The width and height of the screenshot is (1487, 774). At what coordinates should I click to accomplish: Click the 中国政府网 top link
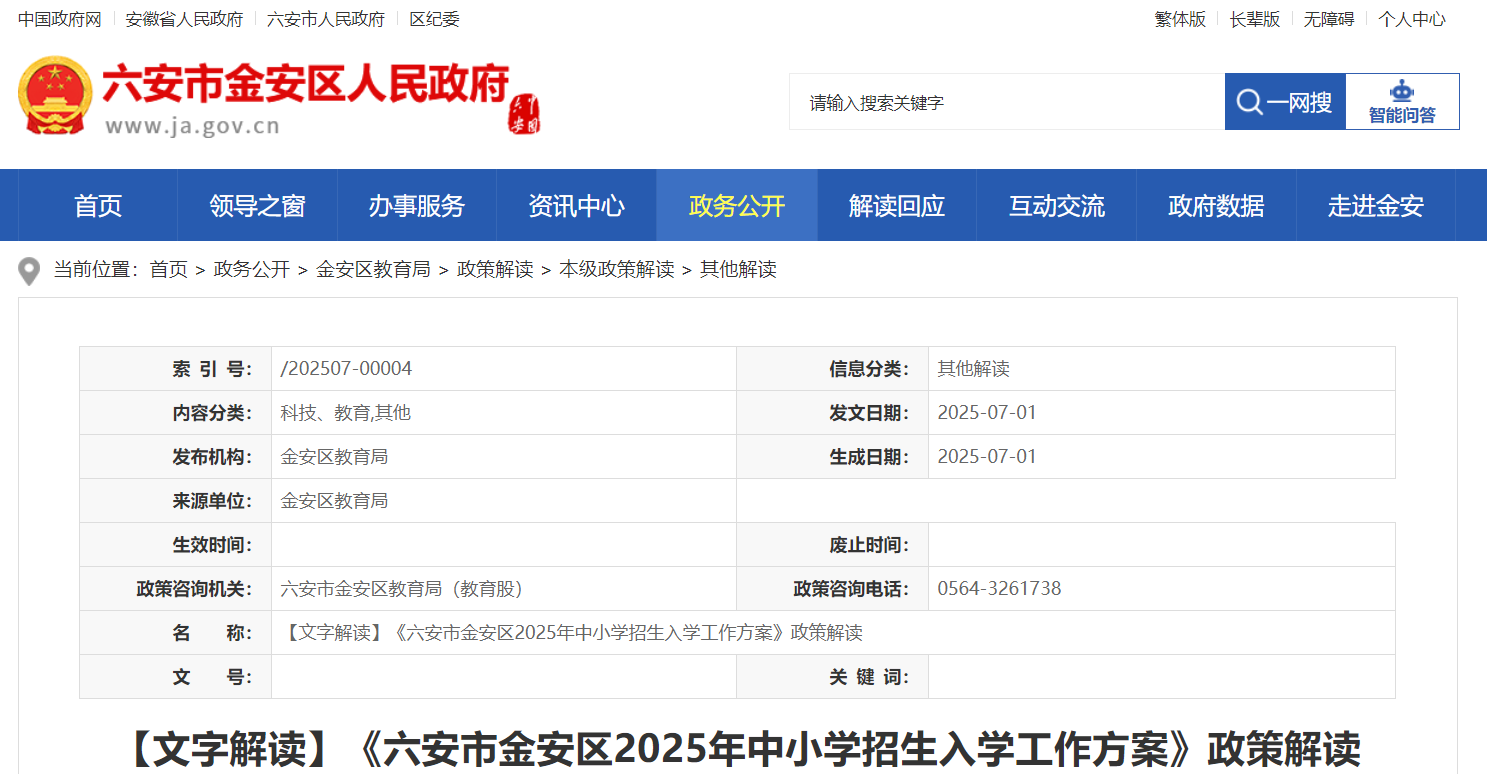tap(60, 19)
